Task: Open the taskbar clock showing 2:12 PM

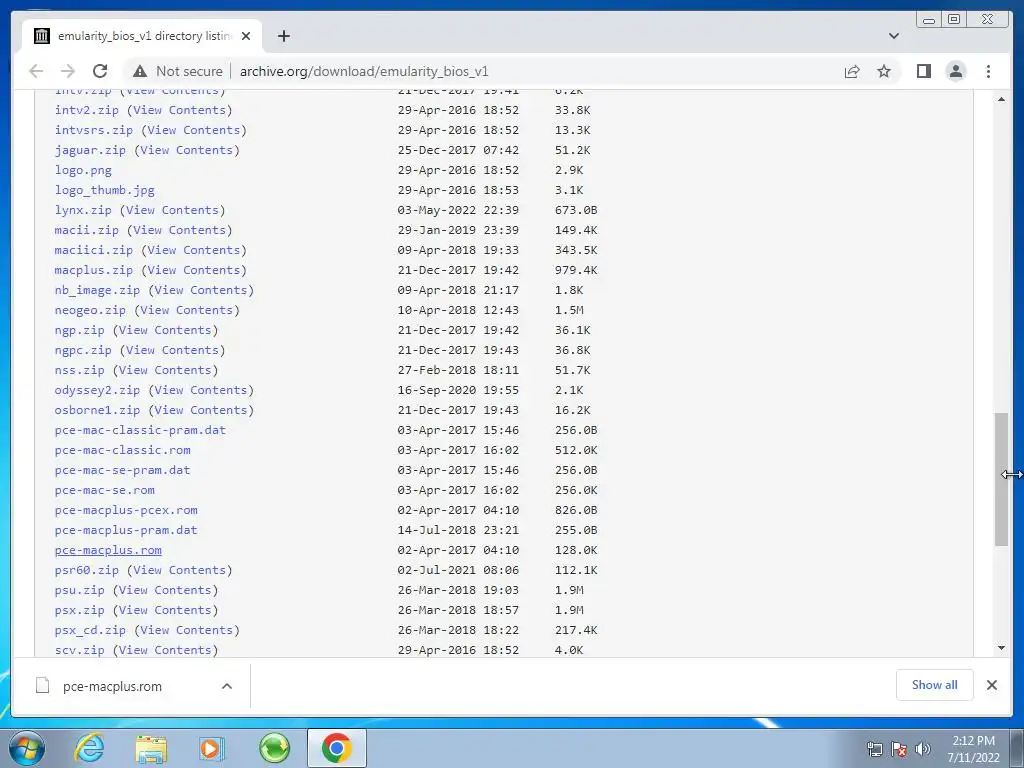Action: click(x=973, y=748)
